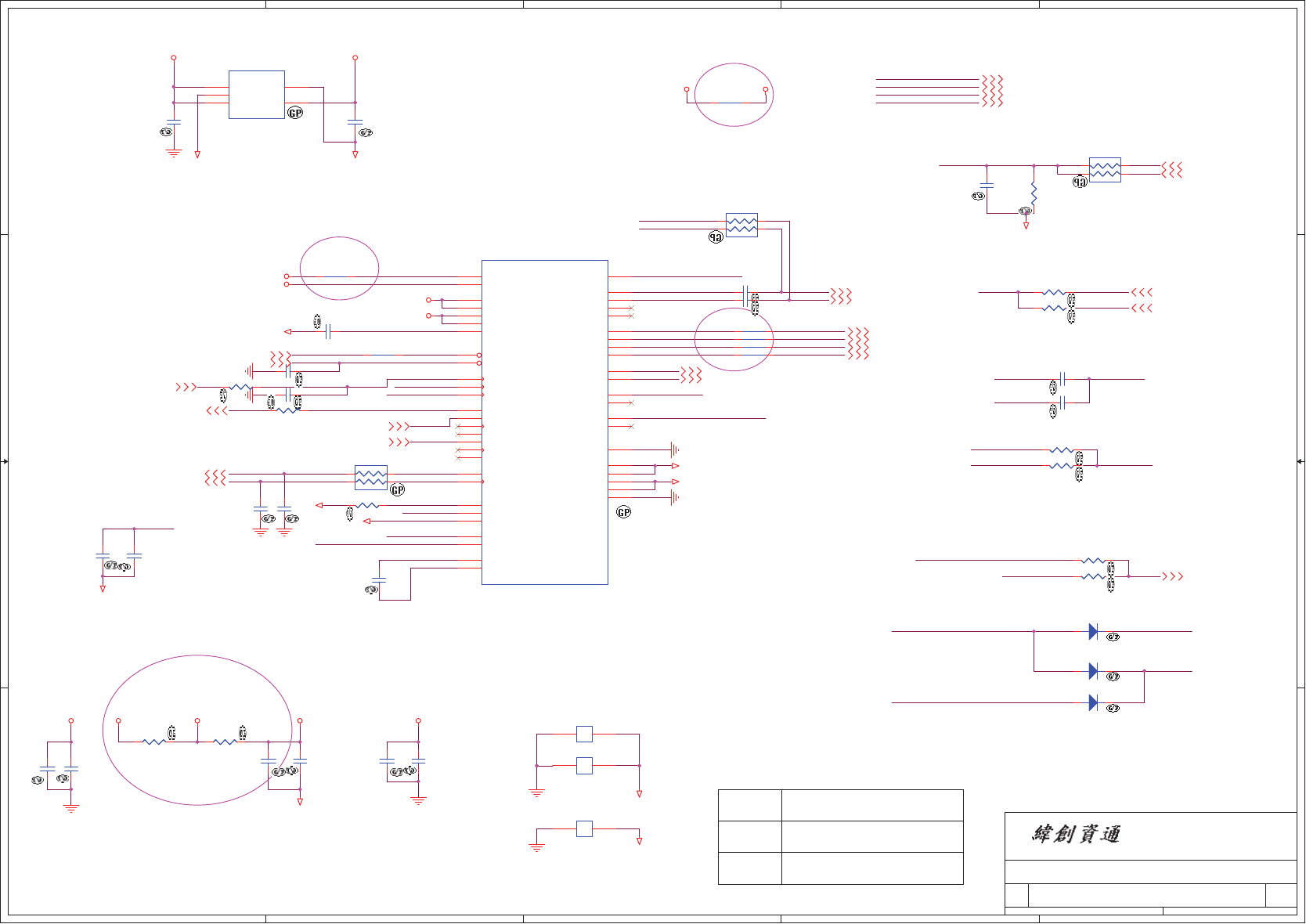Viewport: 1306px width, 924px height.
Task: Select the middle diode symbol on right
Action: 1093,671
